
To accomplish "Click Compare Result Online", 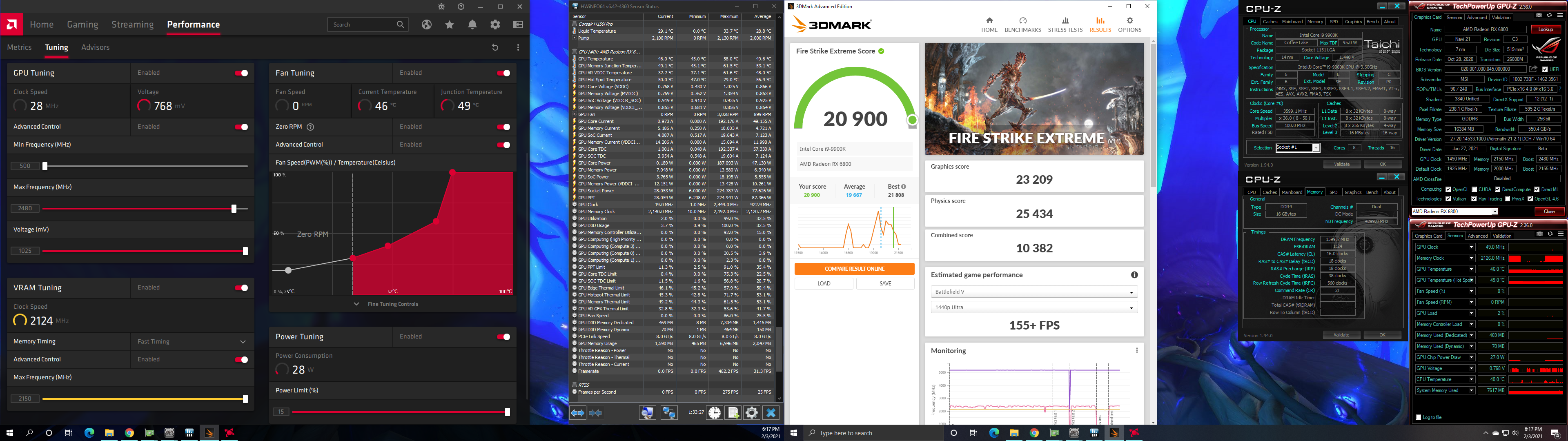I will point(854,269).
